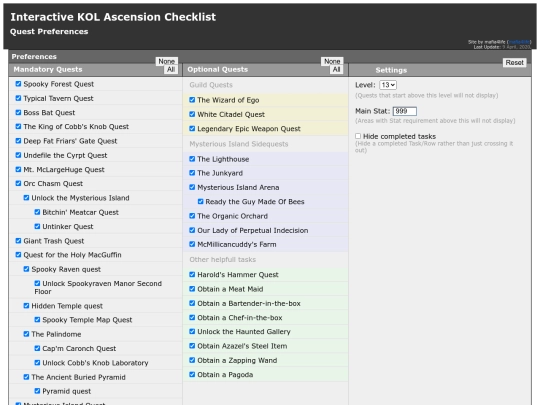Uncheck Cap'm Caronch Quest checkbox

point(37,348)
